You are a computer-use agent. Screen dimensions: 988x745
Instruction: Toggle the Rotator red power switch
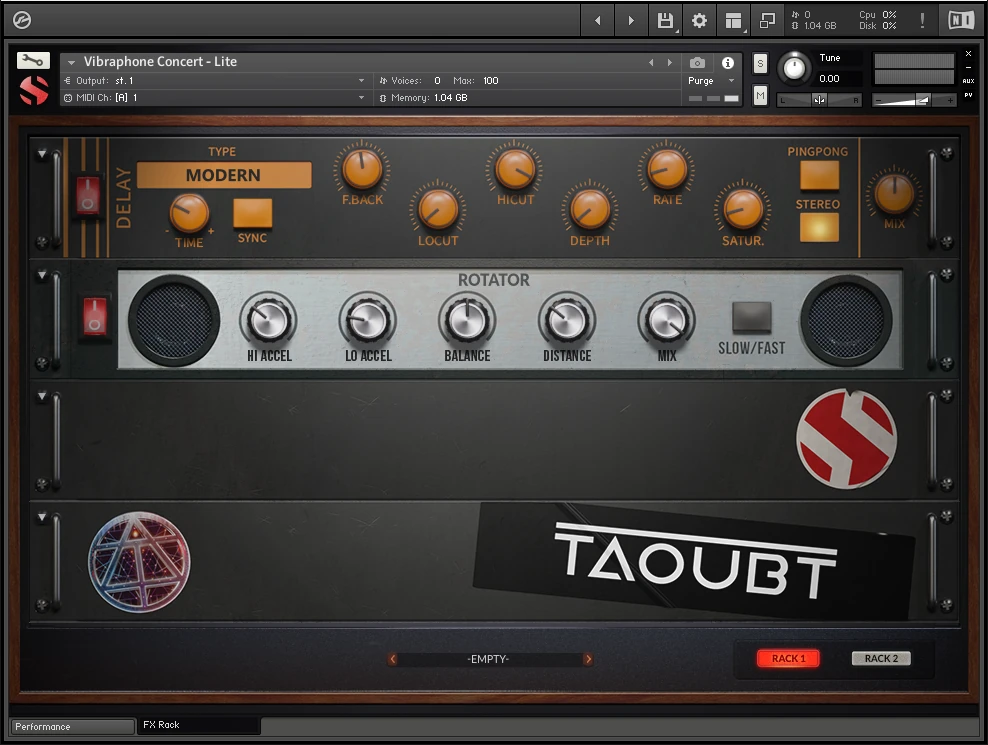95,316
